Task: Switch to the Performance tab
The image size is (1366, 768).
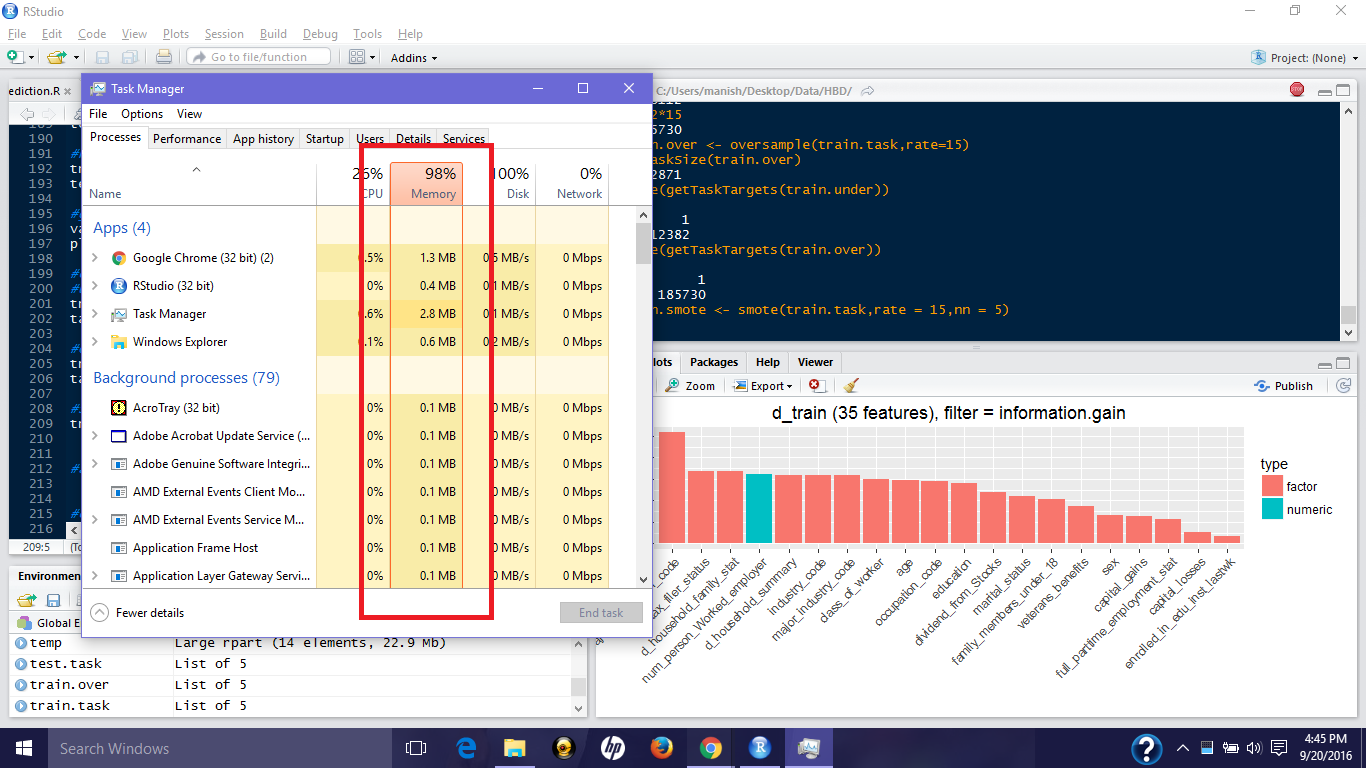Action: 187,139
